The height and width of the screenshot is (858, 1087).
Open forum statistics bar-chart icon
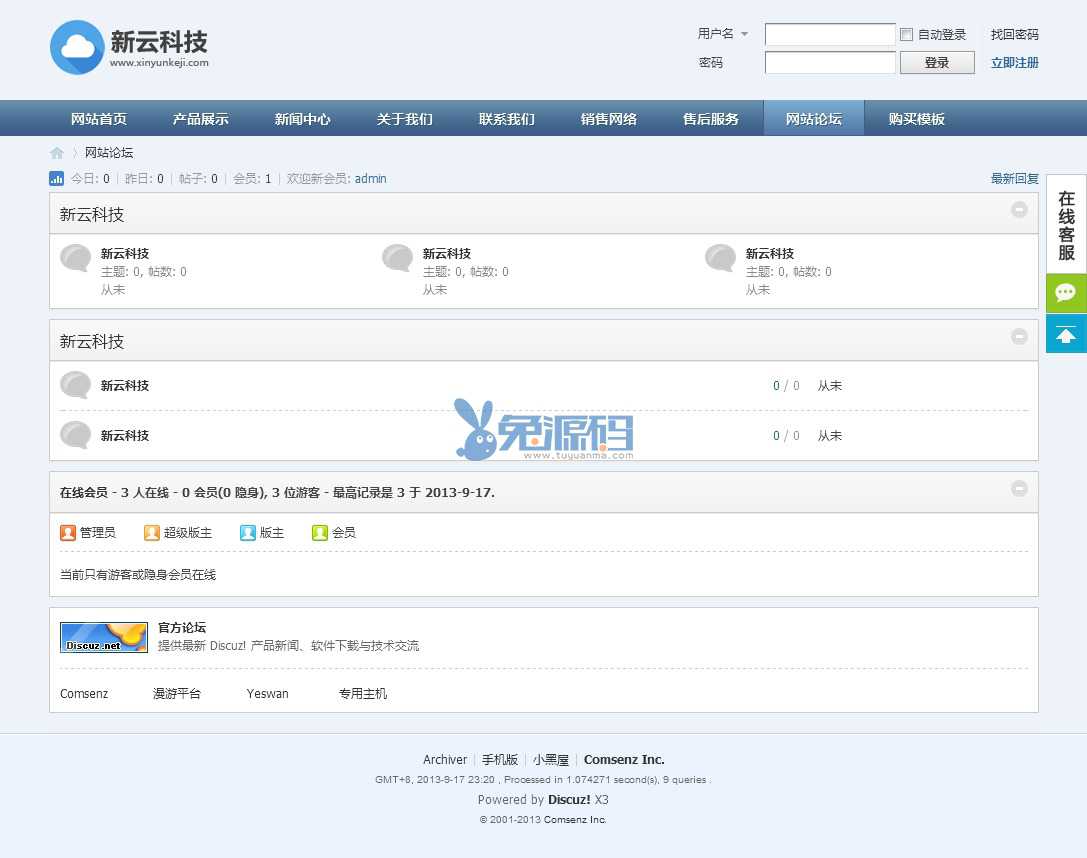[x=57, y=179]
